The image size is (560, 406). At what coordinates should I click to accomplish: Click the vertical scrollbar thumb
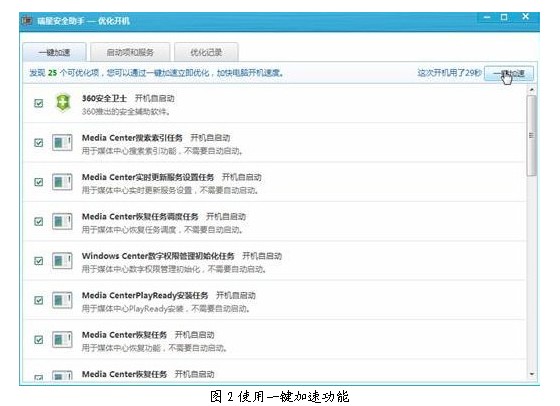point(532,136)
